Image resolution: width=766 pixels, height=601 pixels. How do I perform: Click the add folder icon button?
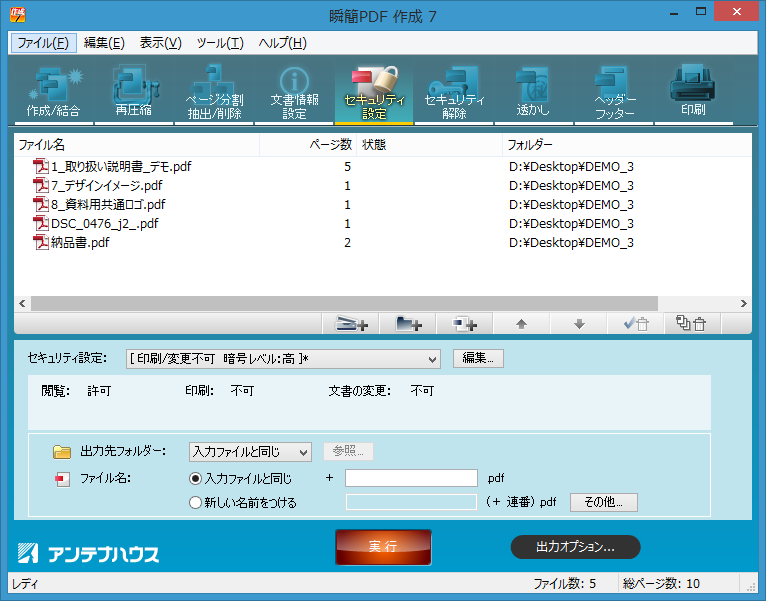point(408,323)
